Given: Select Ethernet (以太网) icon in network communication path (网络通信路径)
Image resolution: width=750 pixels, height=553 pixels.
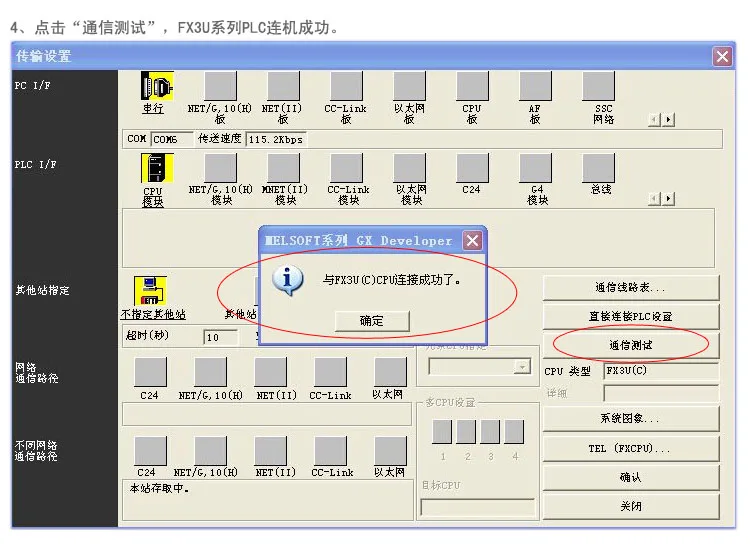Looking at the screenshot, I should tap(390, 372).
